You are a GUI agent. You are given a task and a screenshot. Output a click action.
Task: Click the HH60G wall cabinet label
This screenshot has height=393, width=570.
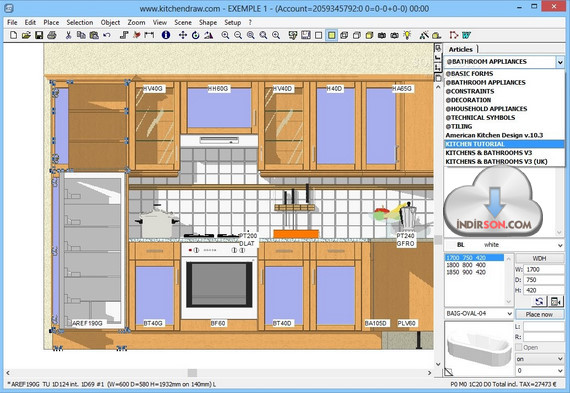point(218,88)
